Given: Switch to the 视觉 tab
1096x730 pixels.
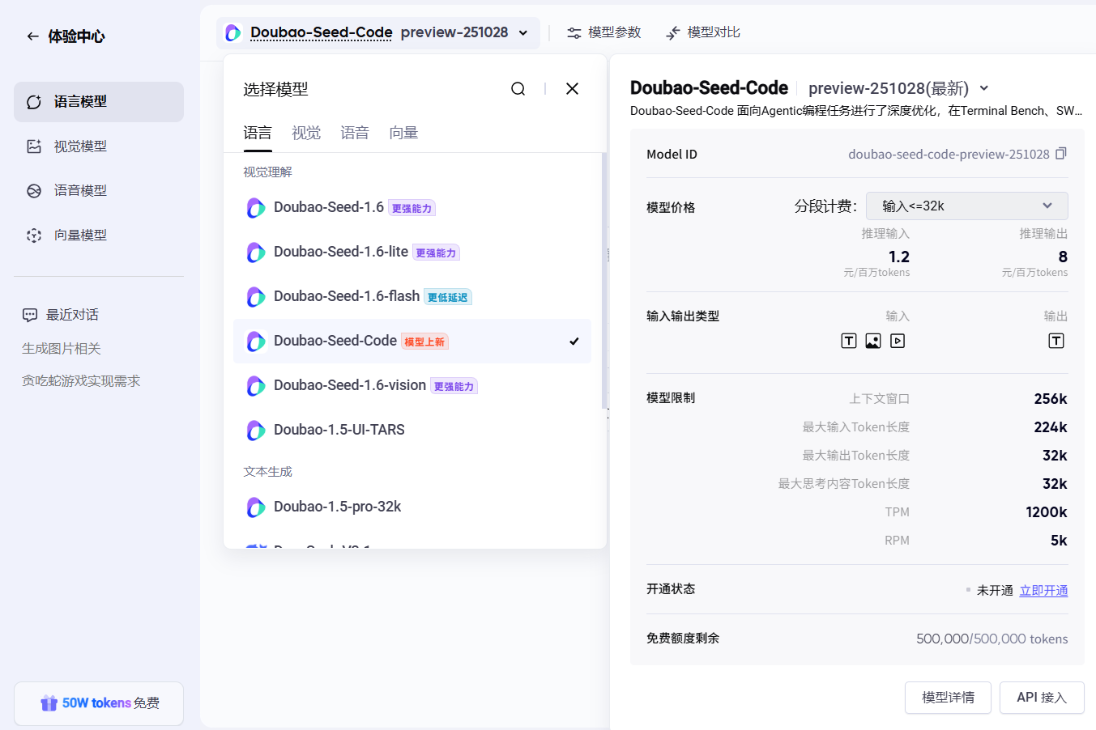Looking at the screenshot, I should pyautogui.click(x=306, y=133).
